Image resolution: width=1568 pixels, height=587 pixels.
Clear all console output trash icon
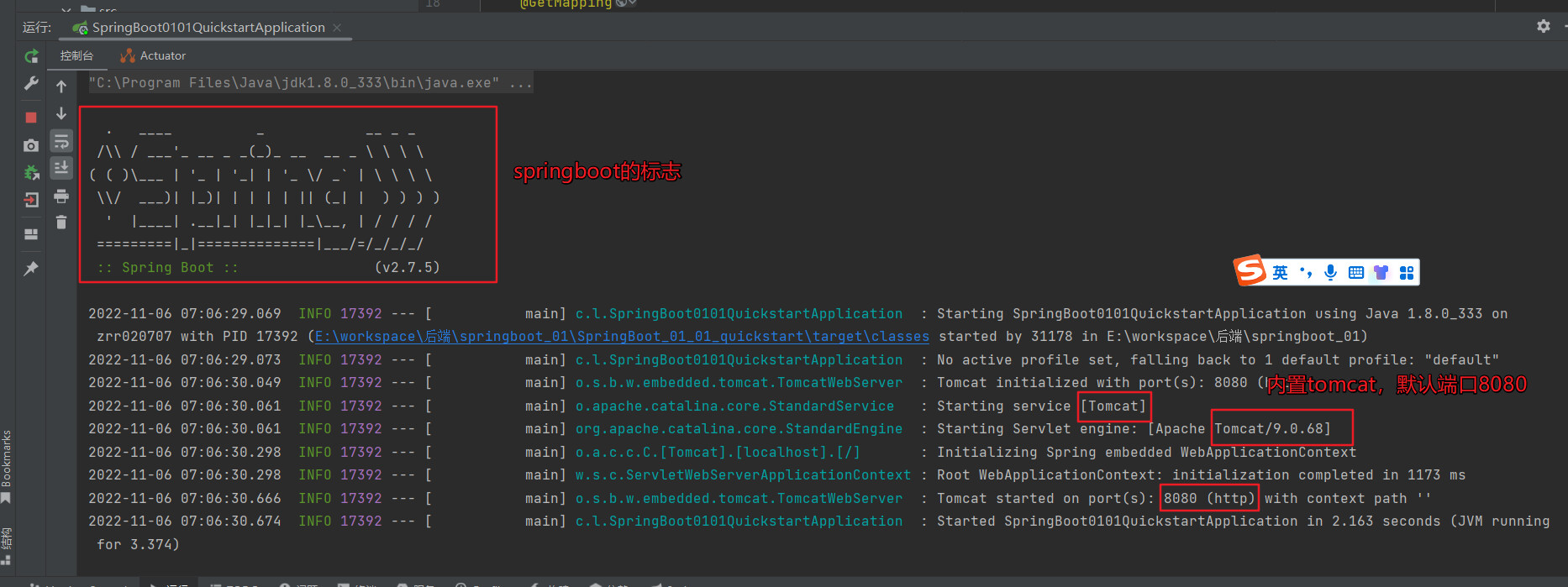coord(61,223)
